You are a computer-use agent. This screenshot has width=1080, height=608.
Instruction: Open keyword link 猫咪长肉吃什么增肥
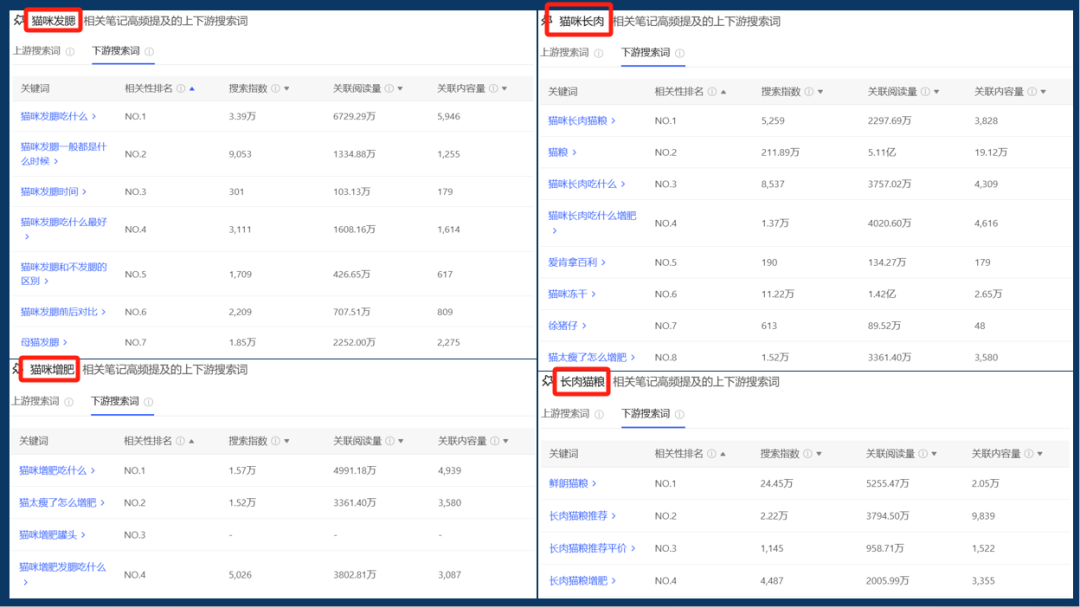tap(592, 223)
